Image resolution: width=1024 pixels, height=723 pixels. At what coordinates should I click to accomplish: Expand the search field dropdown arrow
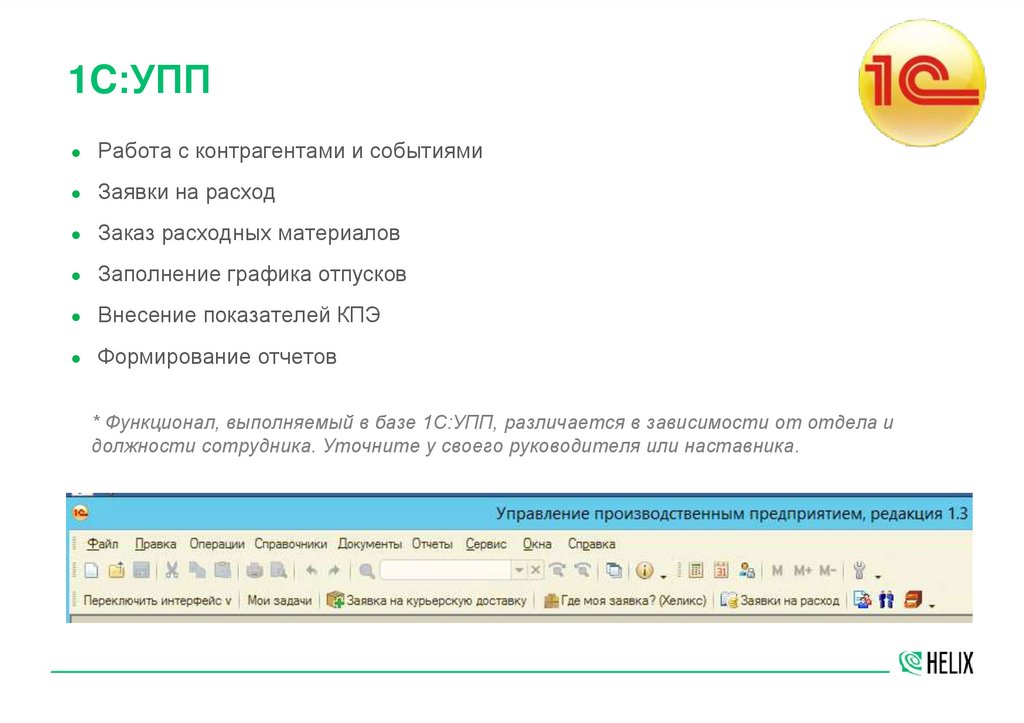click(519, 570)
